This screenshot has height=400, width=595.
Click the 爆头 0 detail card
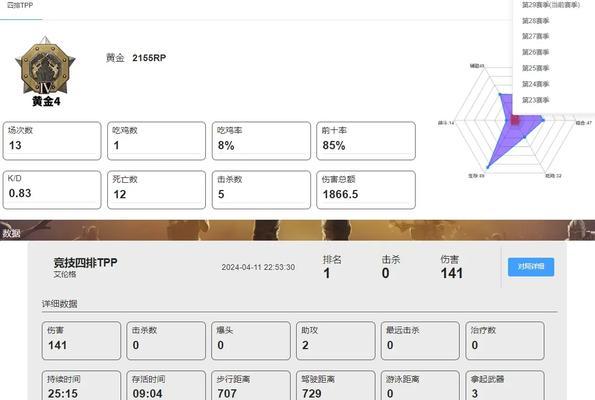pyautogui.click(x=251, y=340)
